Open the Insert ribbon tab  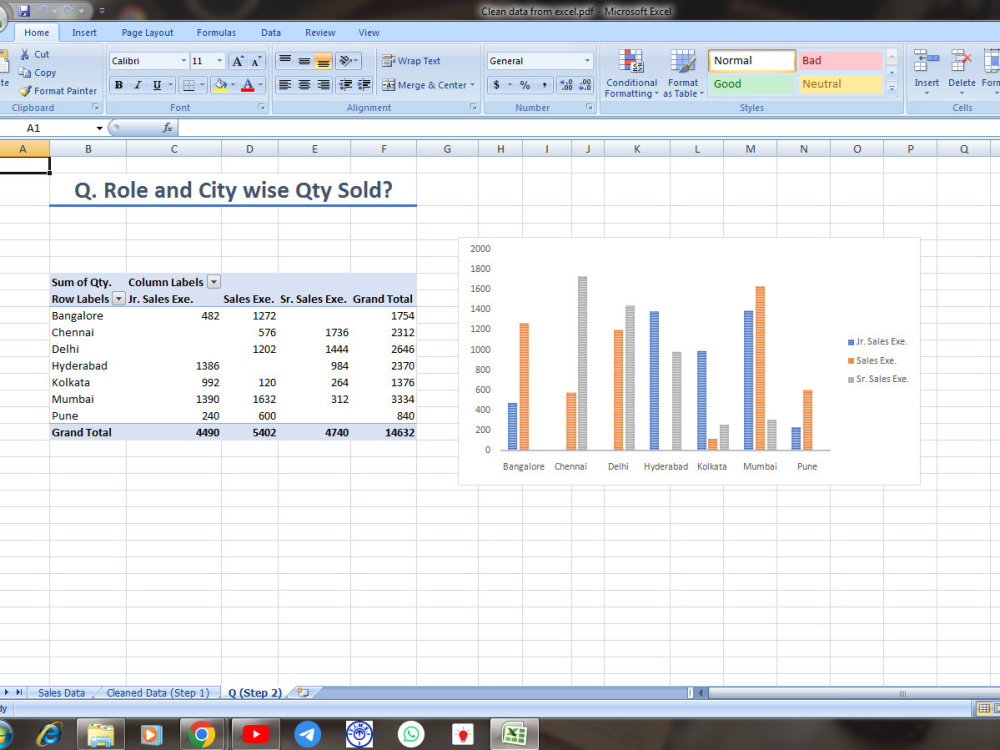tap(84, 33)
